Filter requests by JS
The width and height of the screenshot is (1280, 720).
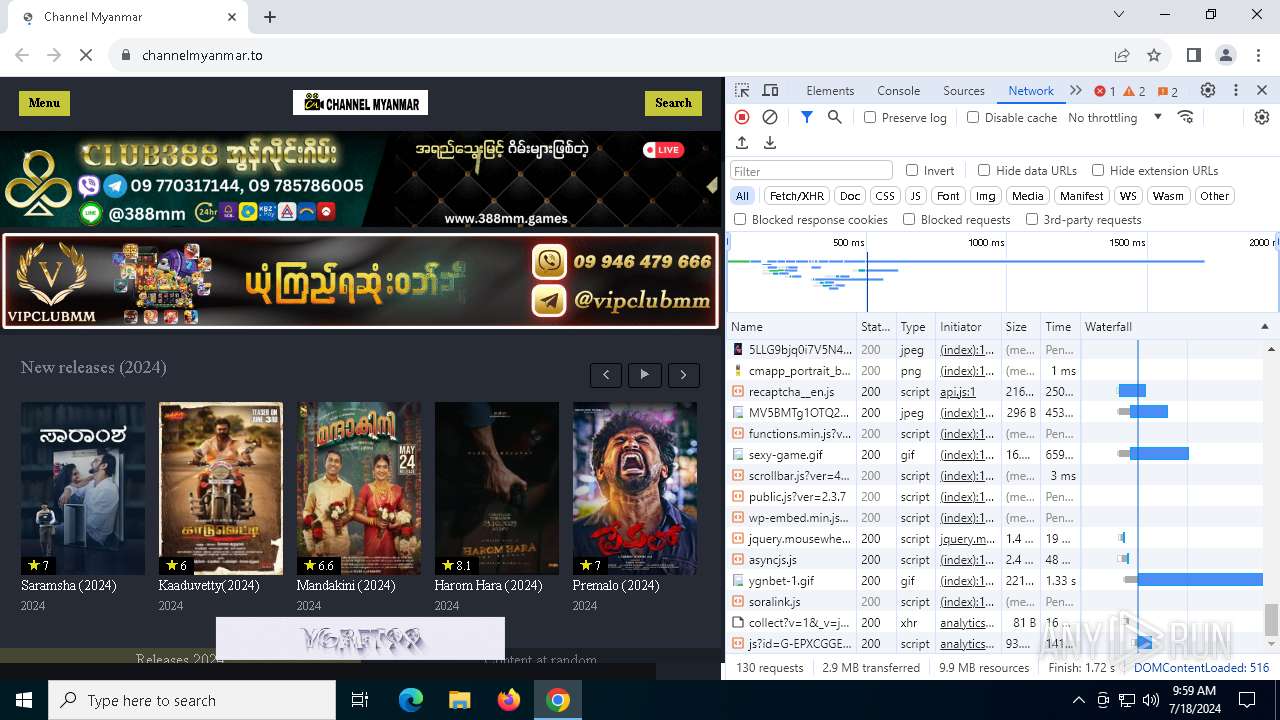(x=915, y=196)
